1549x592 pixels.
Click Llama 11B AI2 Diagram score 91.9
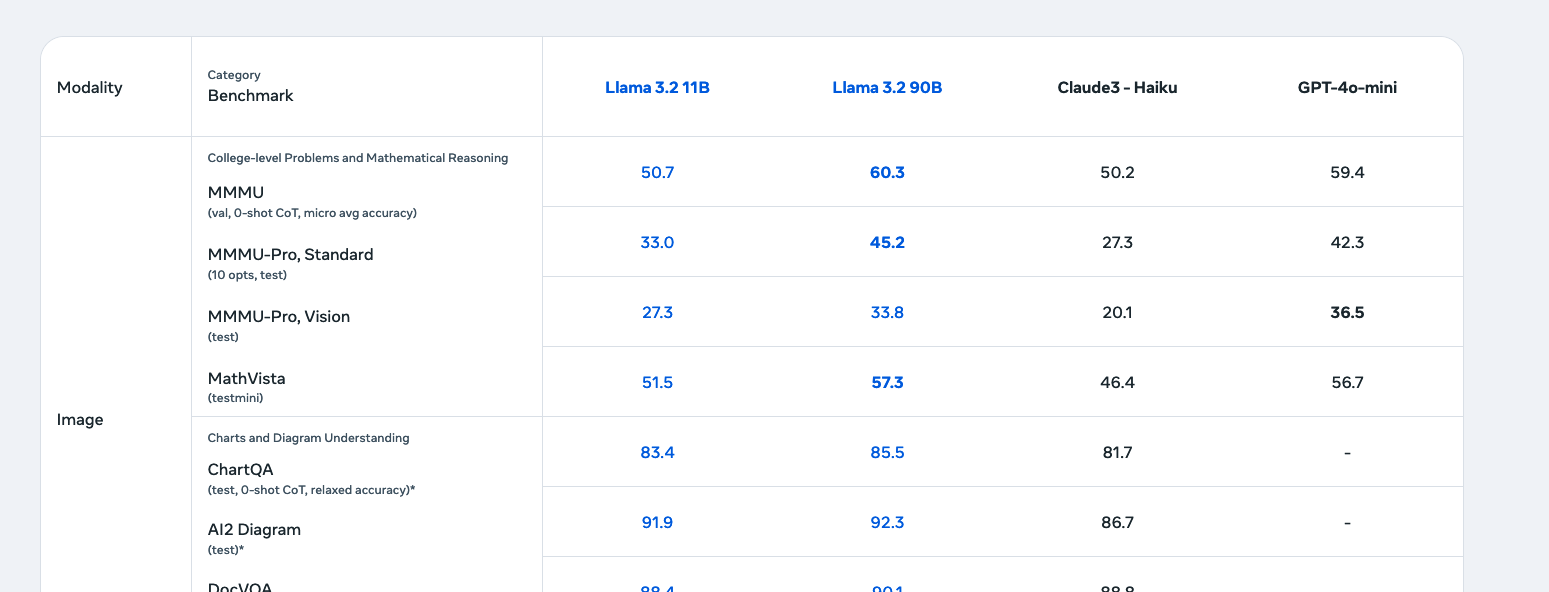(657, 522)
